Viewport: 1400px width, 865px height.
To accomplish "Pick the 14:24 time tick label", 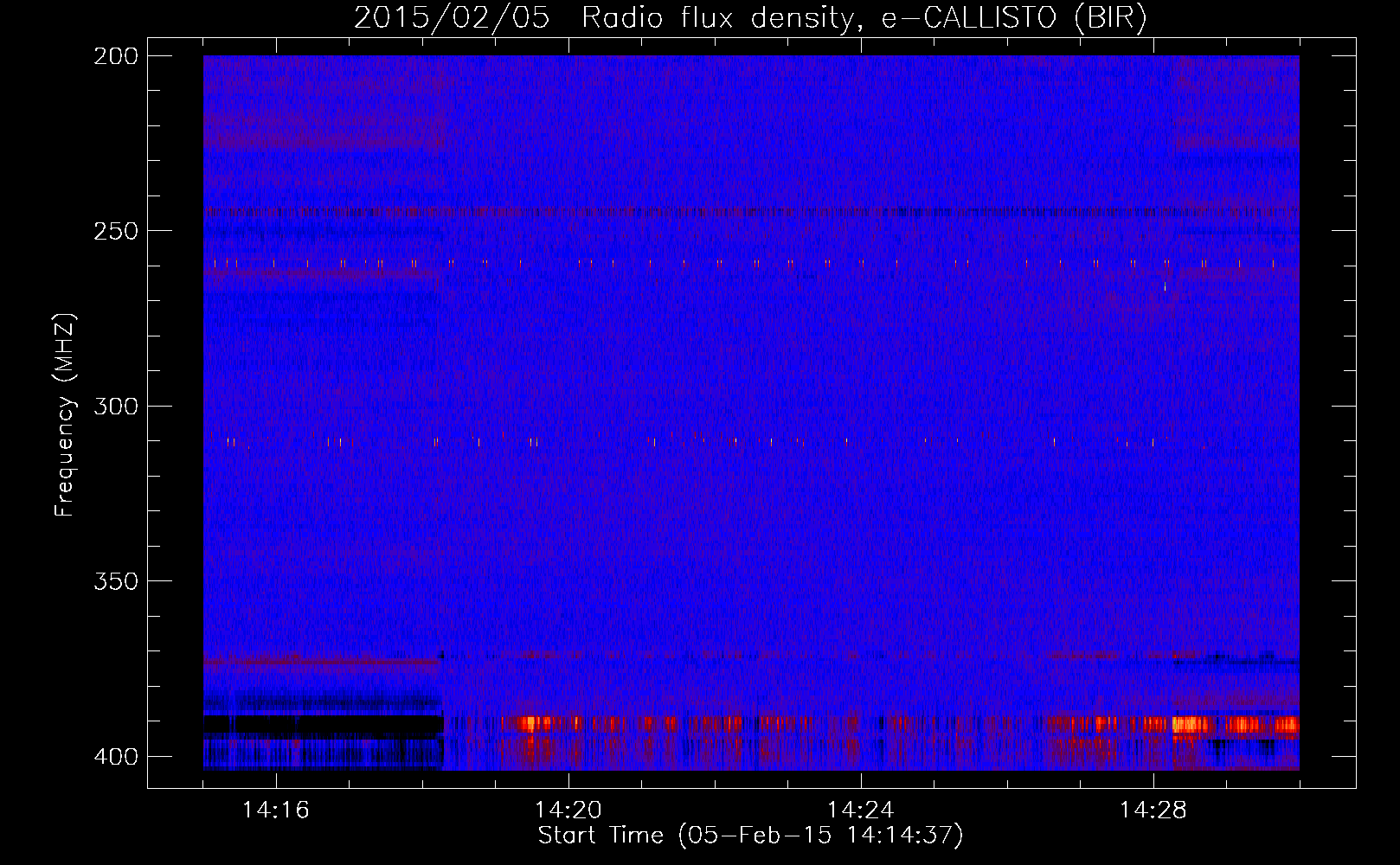I will coord(861,810).
